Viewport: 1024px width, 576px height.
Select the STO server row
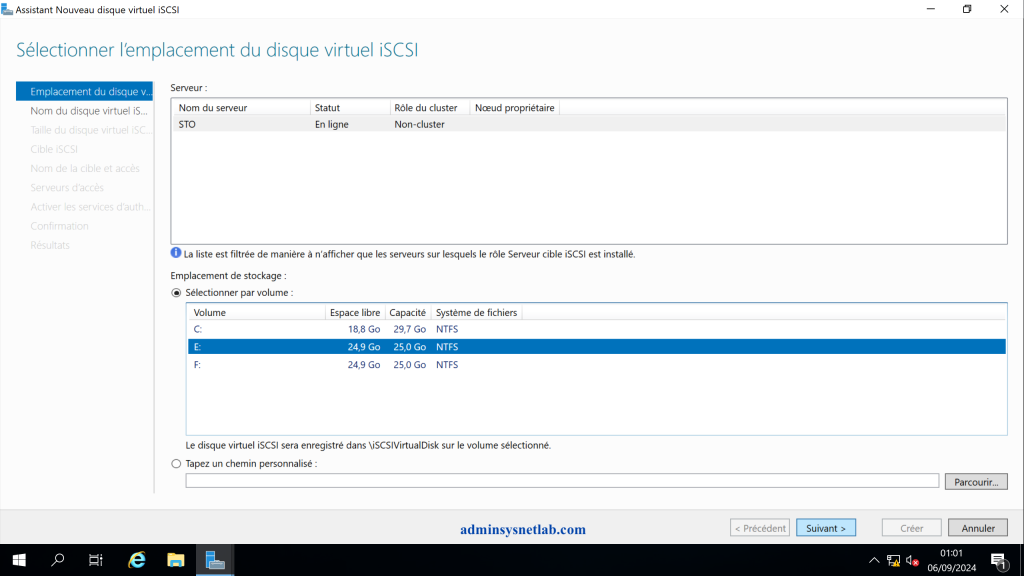coord(588,124)
